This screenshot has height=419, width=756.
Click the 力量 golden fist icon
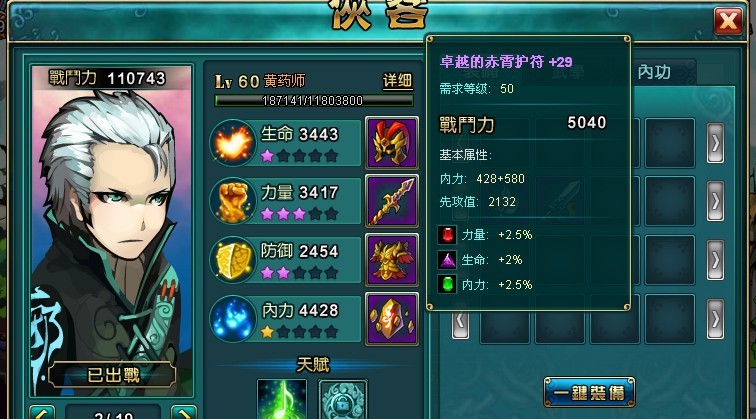233,201
